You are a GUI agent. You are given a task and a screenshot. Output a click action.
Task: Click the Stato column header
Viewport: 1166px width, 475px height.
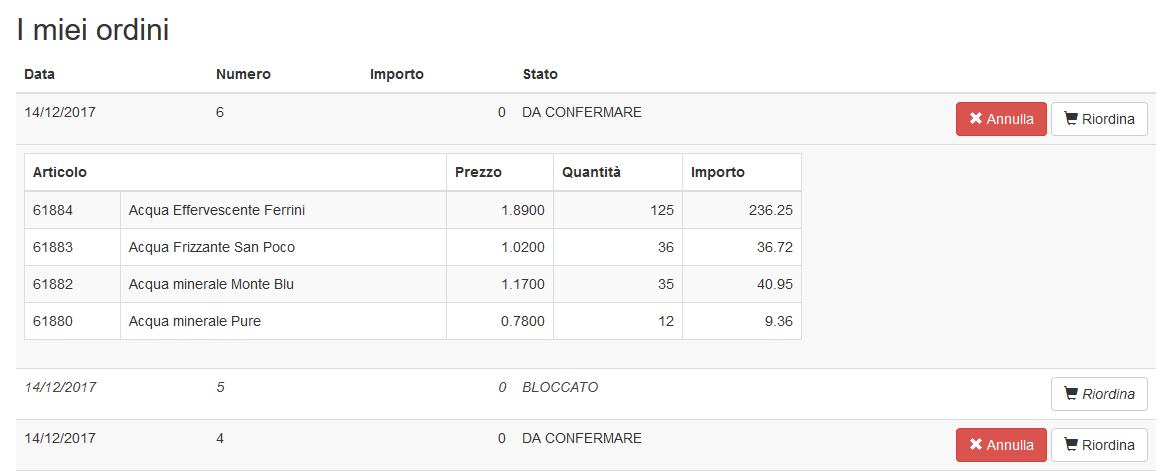coord(540,74)
